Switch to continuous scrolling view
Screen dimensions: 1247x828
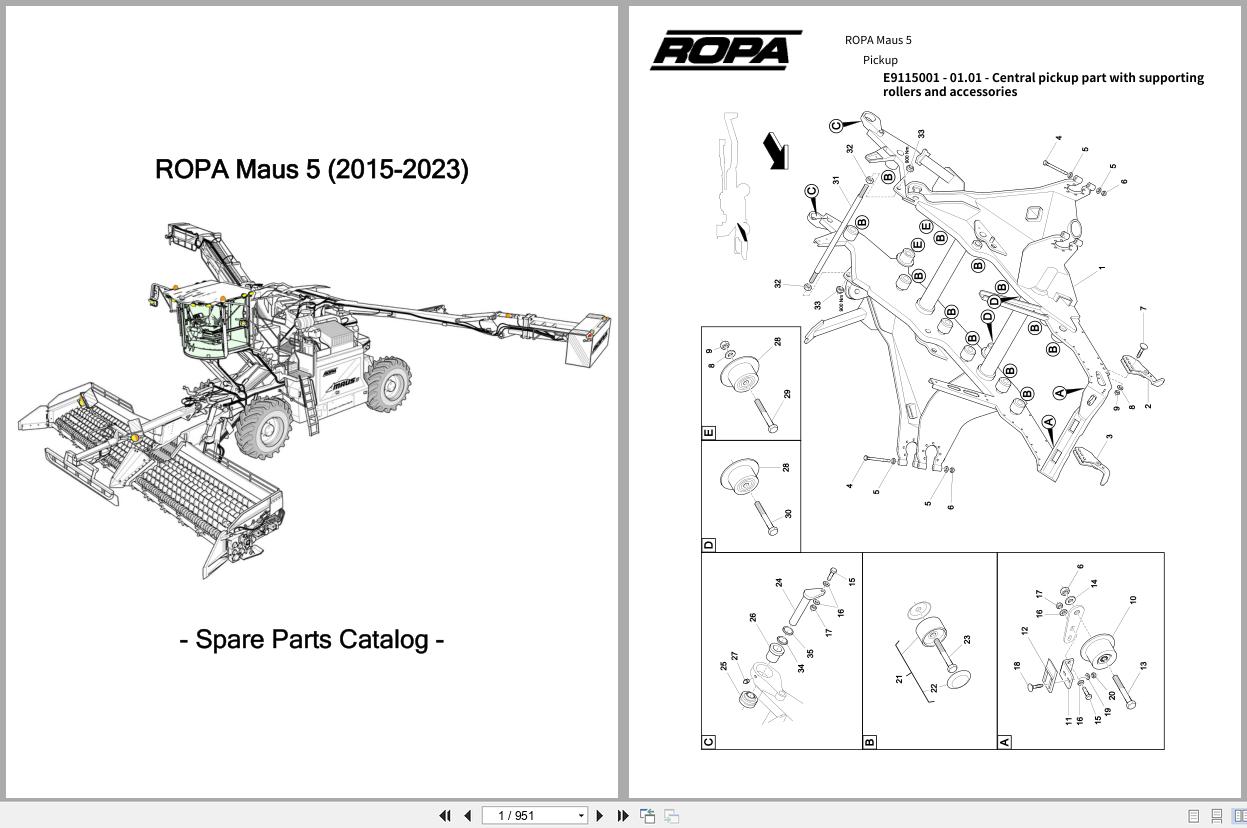click(x=1217, y=816)
